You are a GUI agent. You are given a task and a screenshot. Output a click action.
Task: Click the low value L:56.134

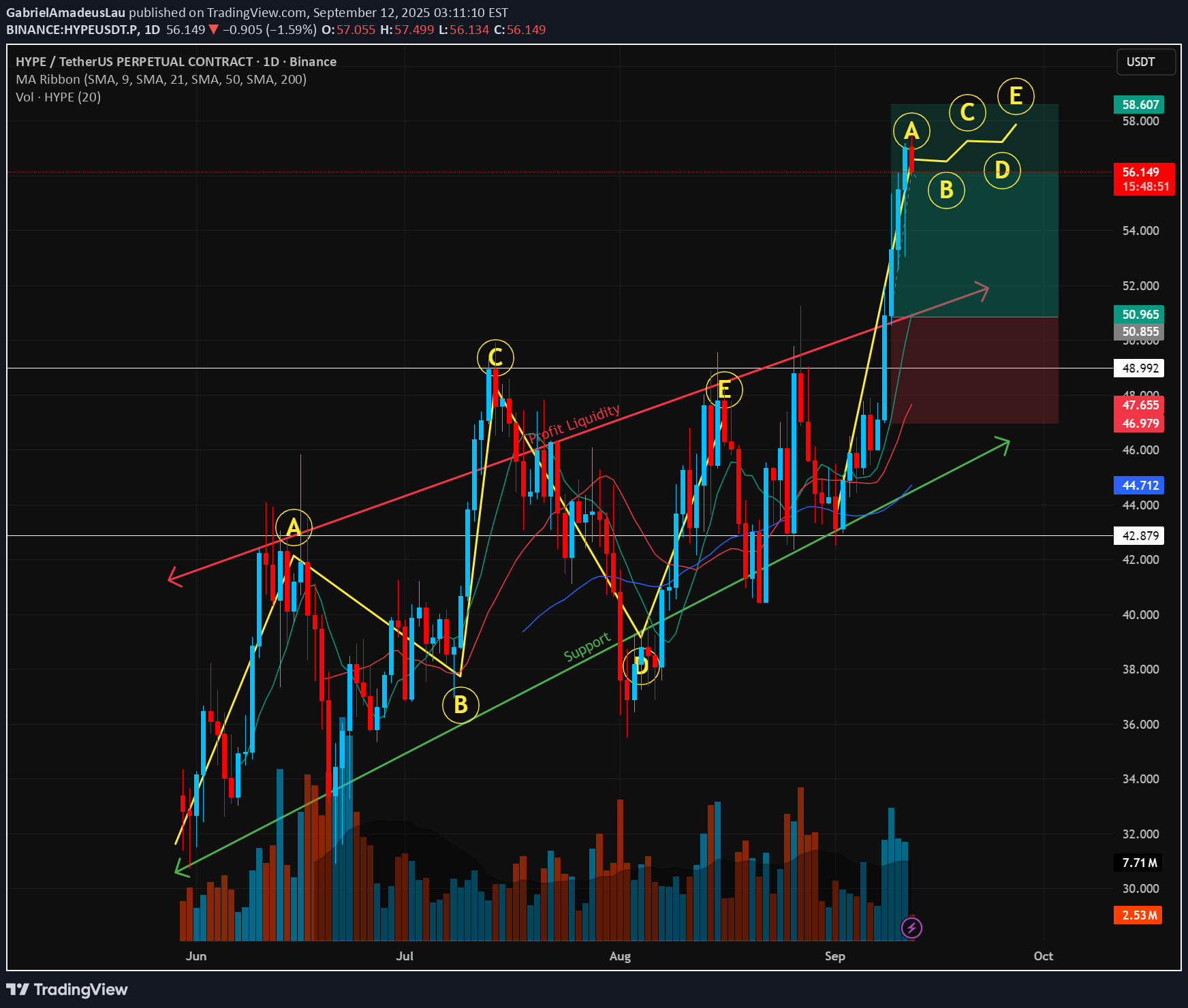(x=463, y=30)
